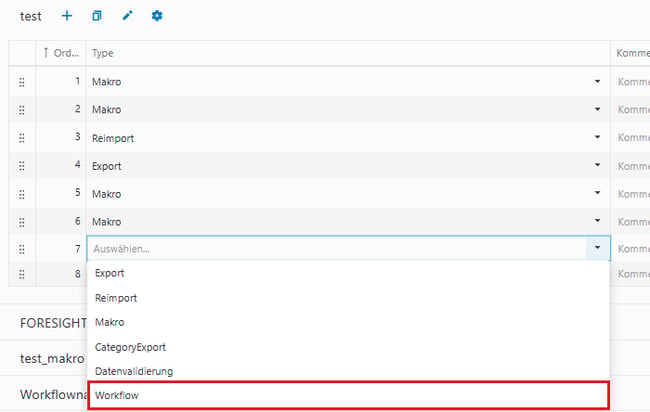Open the Type dropdown in row 1
650x412 pixels.
[597, 81]
